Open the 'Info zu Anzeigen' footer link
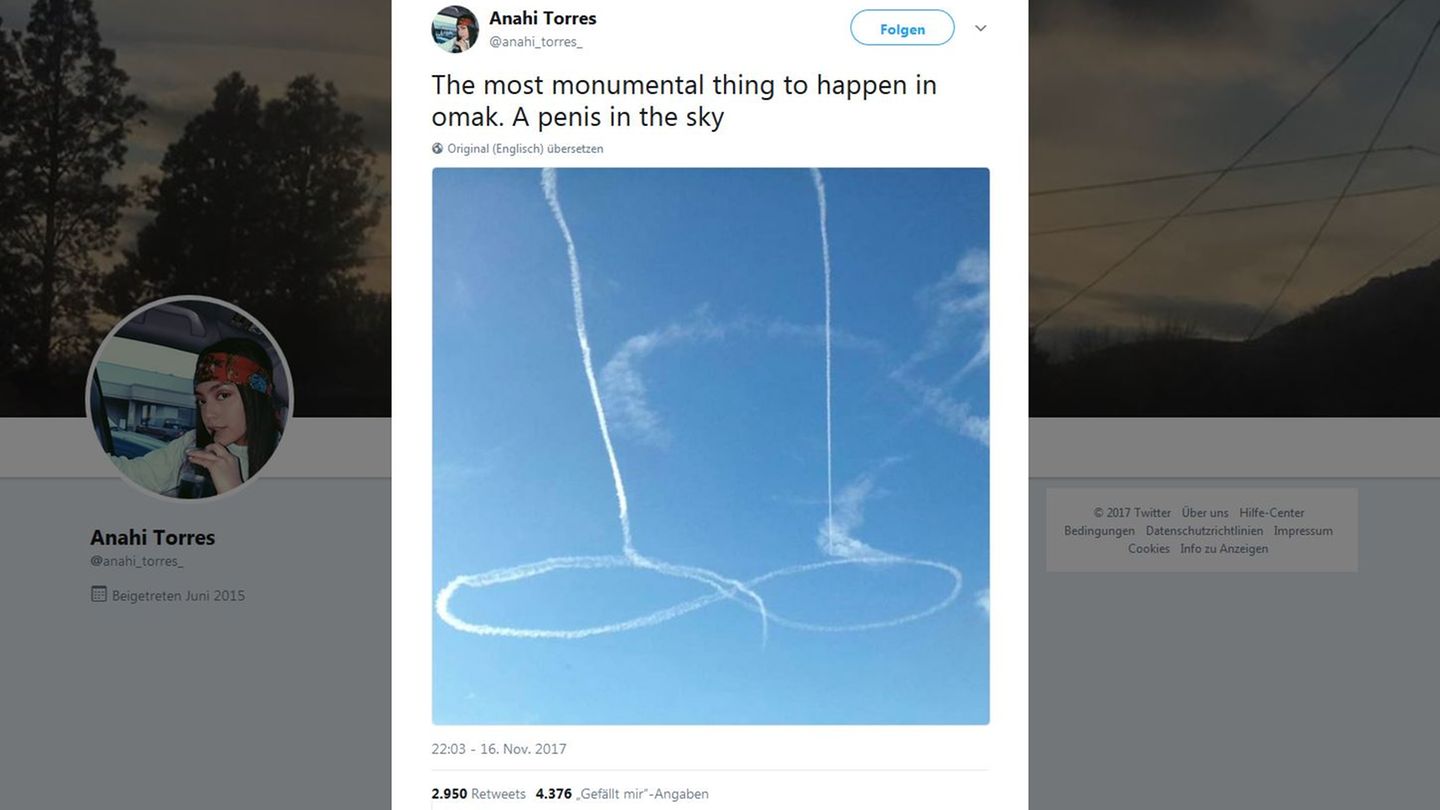Image resolution: width=1440 pixels, height=810 pixels. point(1224,549)
